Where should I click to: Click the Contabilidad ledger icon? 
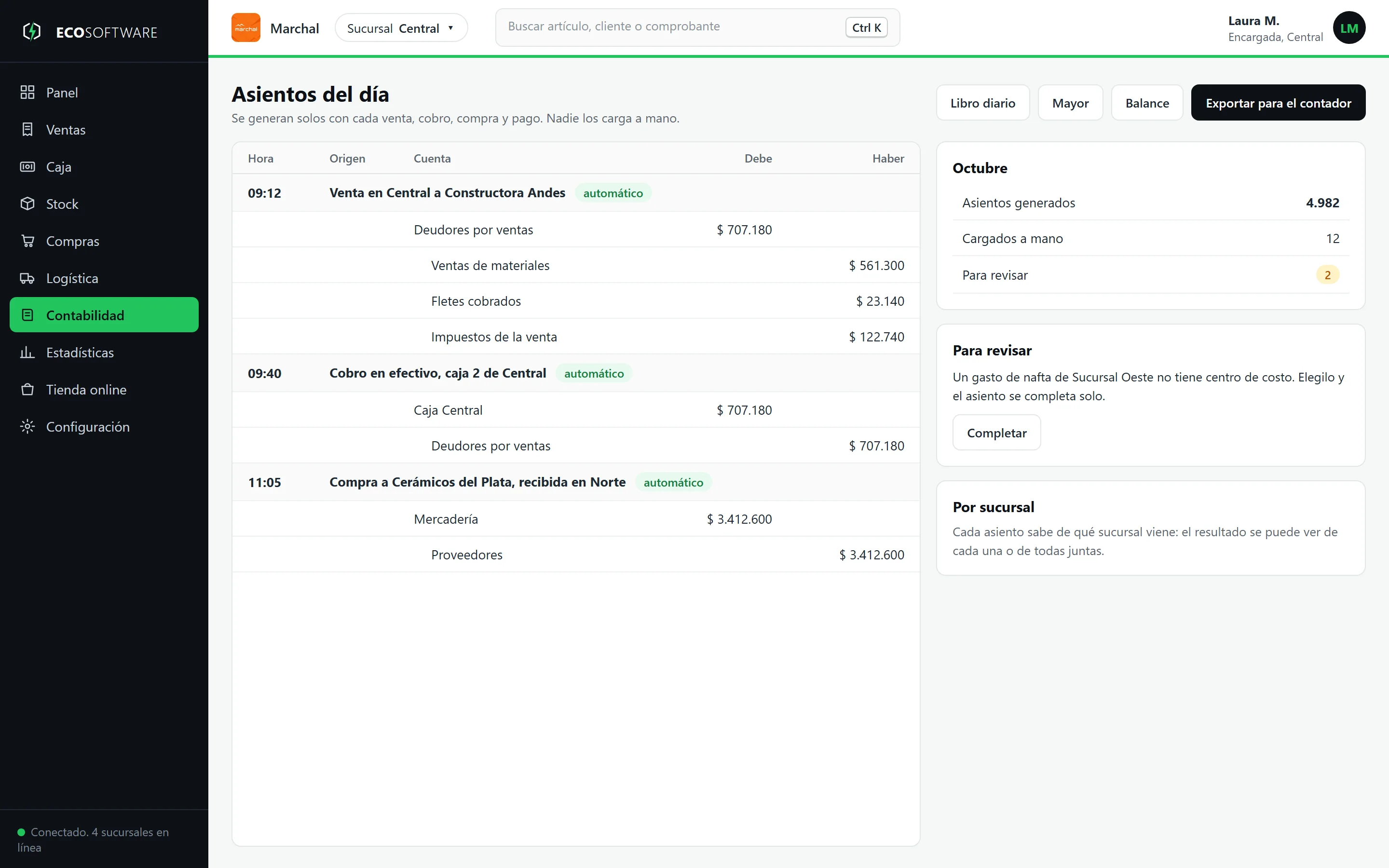[27, 315]
